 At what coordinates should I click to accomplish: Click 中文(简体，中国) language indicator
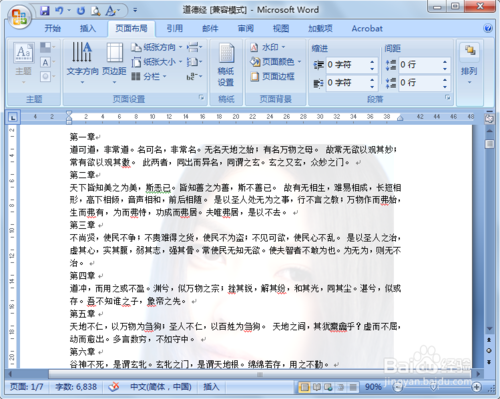pos(161,387)
